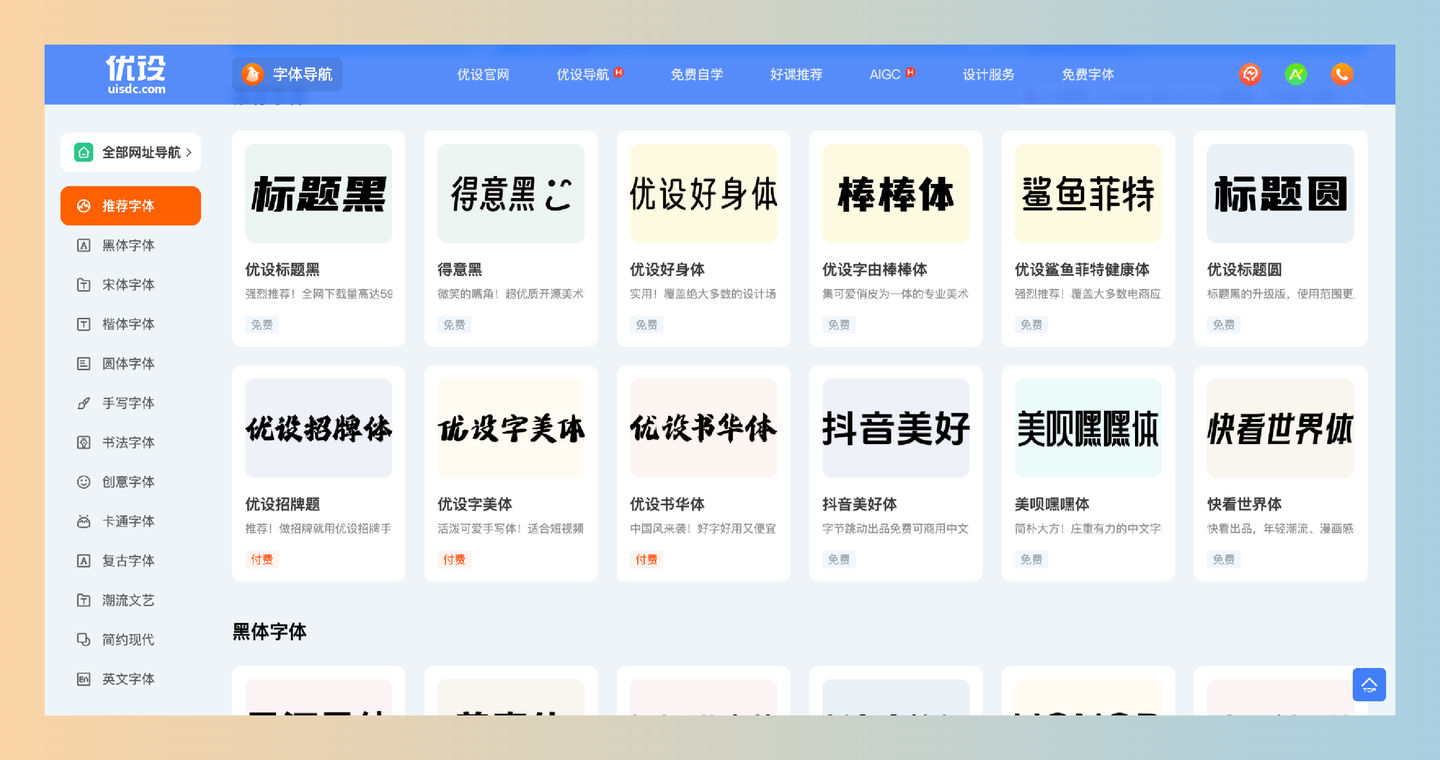Open the 美呗嘿嘿体 font preview thumbnail
This screenshot has width=1440, height=760.
pos(1088,428)
